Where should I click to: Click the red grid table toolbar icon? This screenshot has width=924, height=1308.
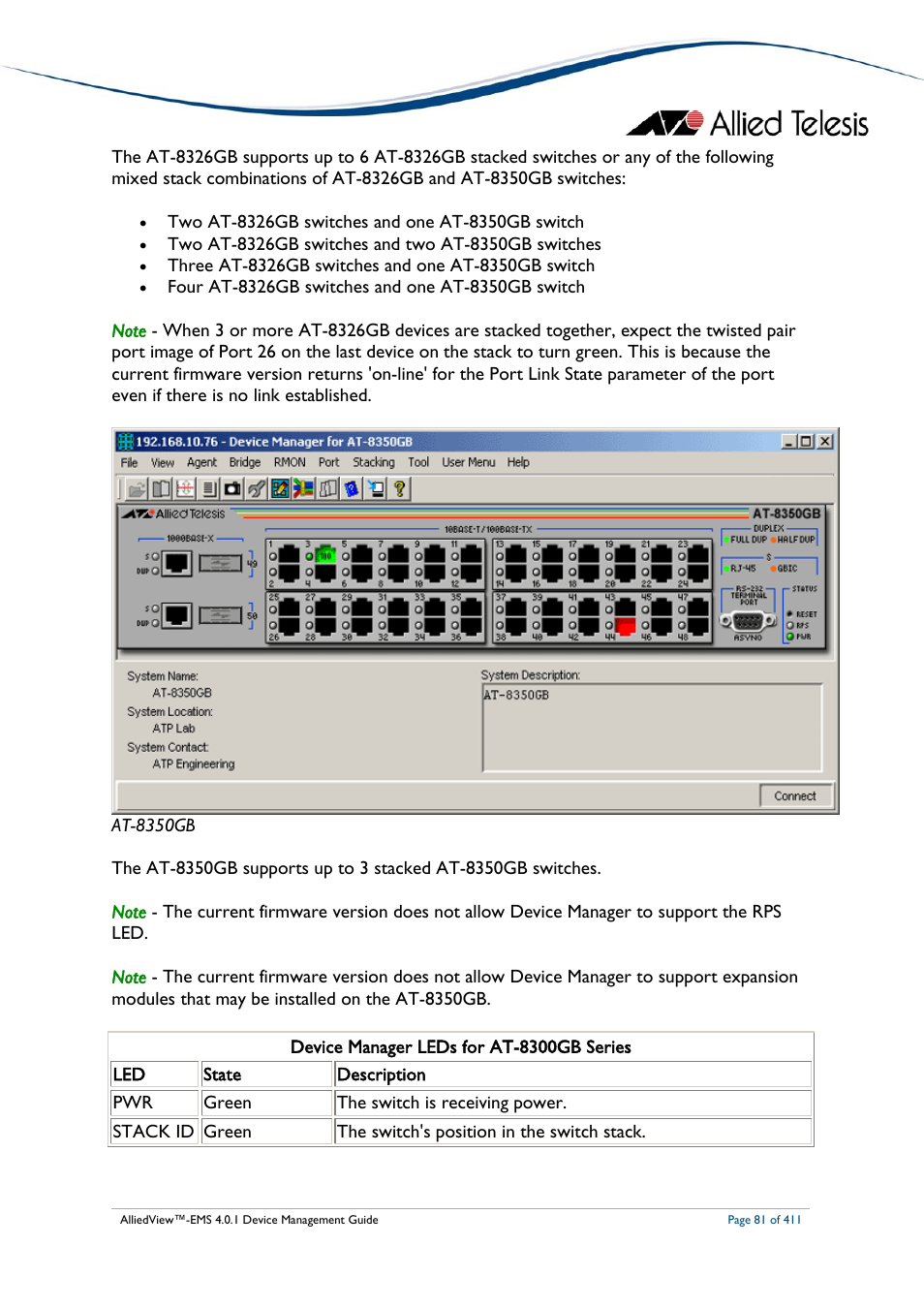pyautogui.click(x=185, y=489)
